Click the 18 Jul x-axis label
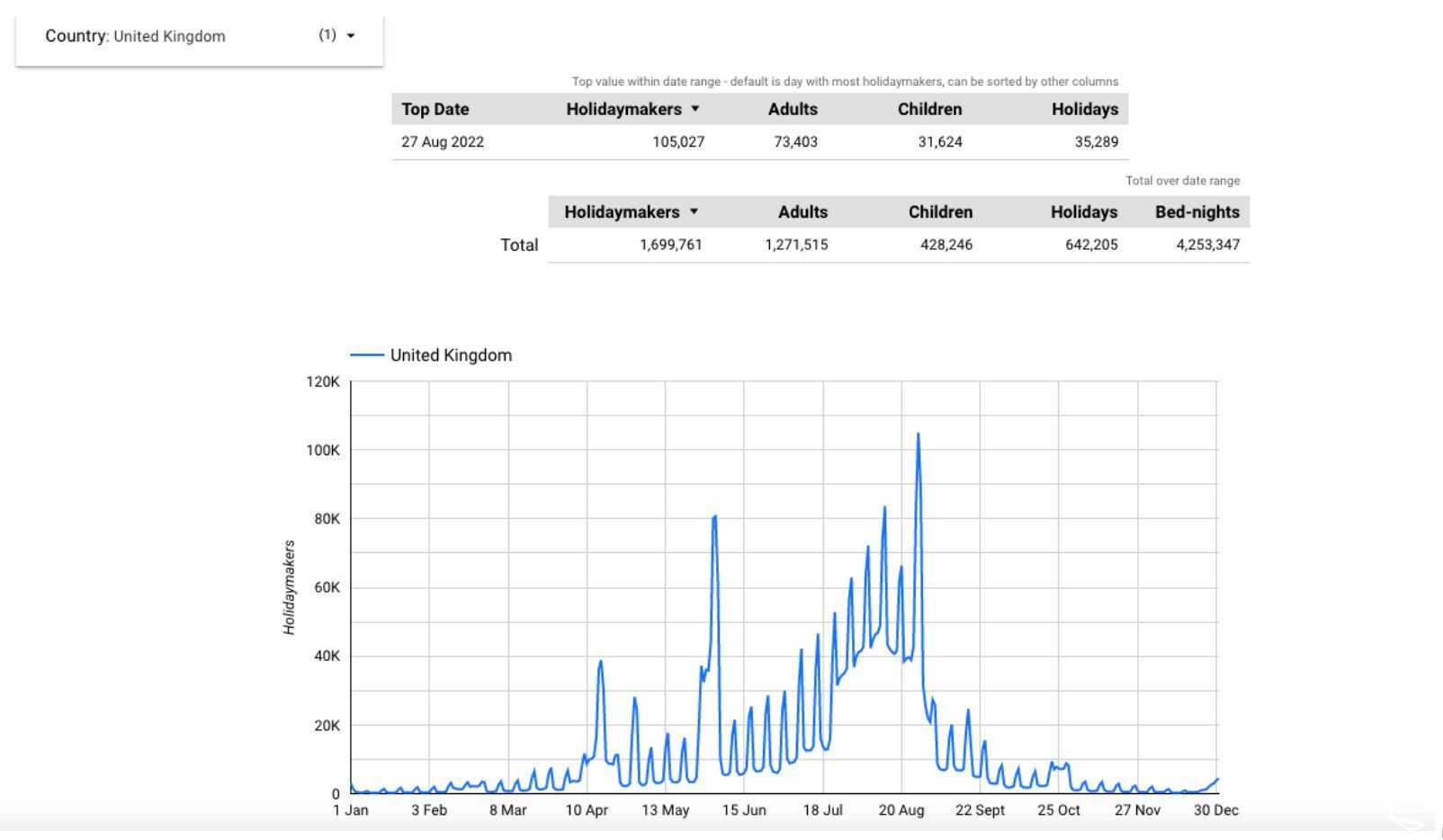 823,810
